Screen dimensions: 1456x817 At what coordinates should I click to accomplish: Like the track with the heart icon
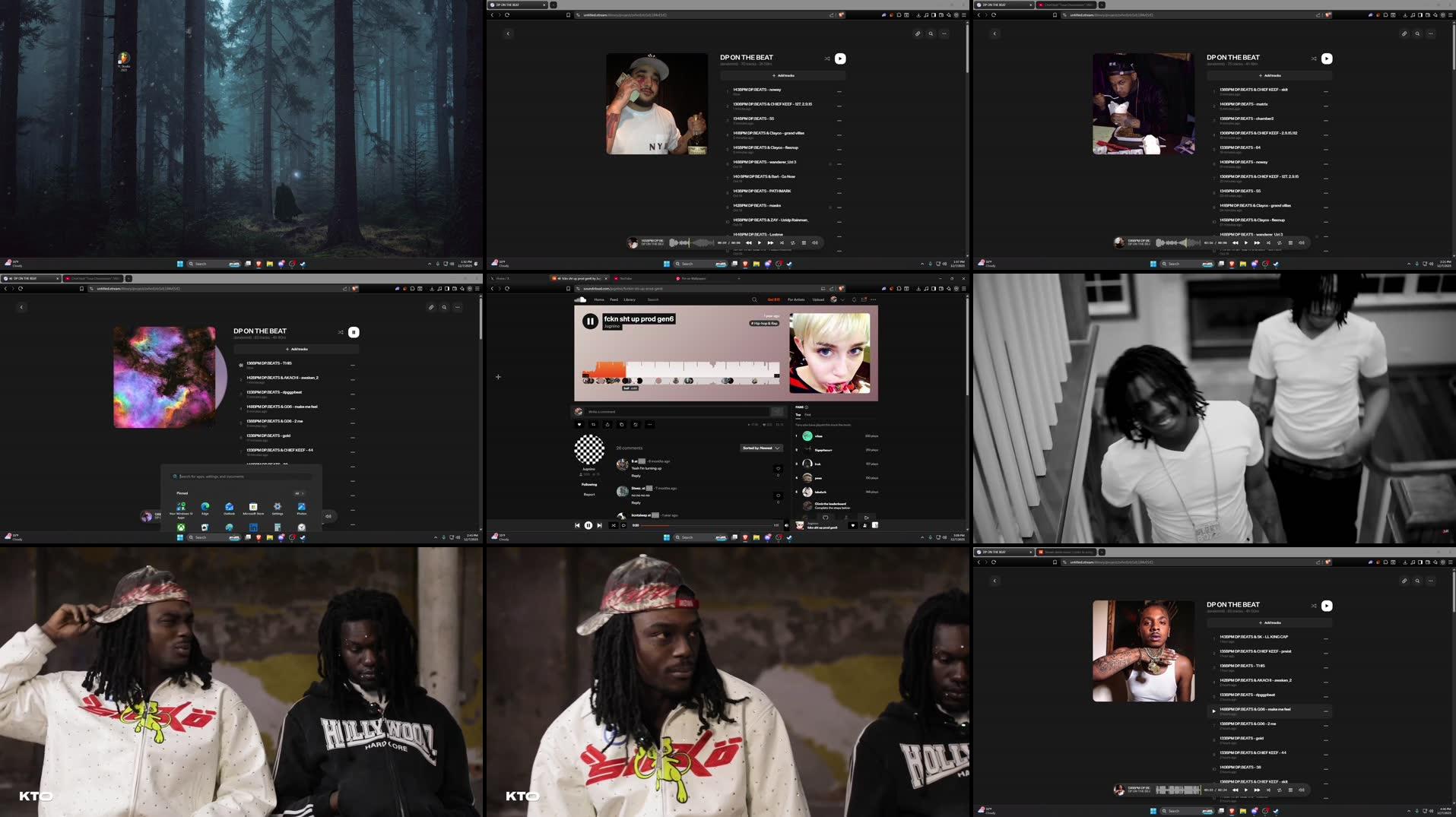point(579,424)
